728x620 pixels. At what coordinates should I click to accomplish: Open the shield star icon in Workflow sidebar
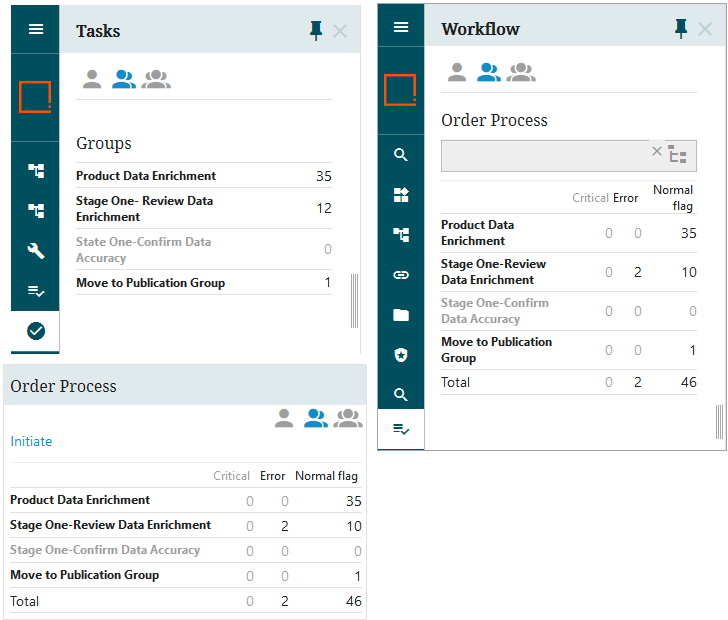click(x=401, y=355)
